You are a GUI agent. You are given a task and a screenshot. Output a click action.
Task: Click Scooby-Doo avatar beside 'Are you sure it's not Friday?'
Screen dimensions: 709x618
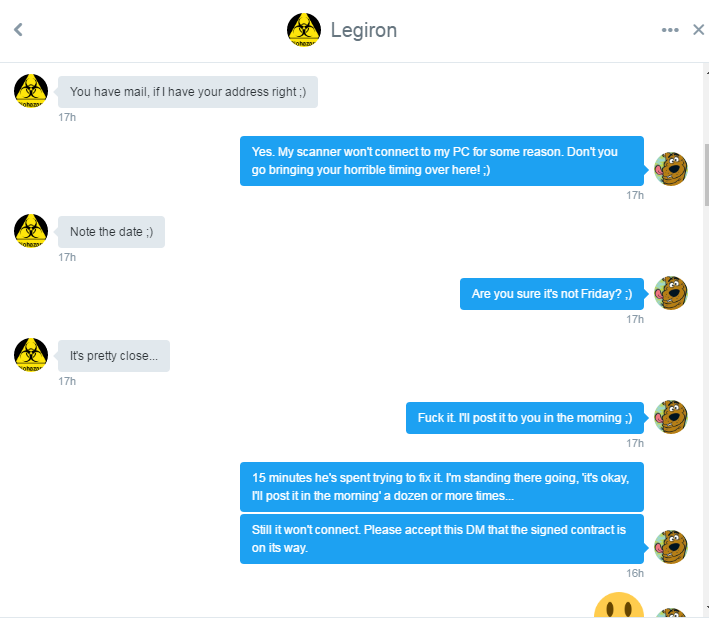point(671,293)
